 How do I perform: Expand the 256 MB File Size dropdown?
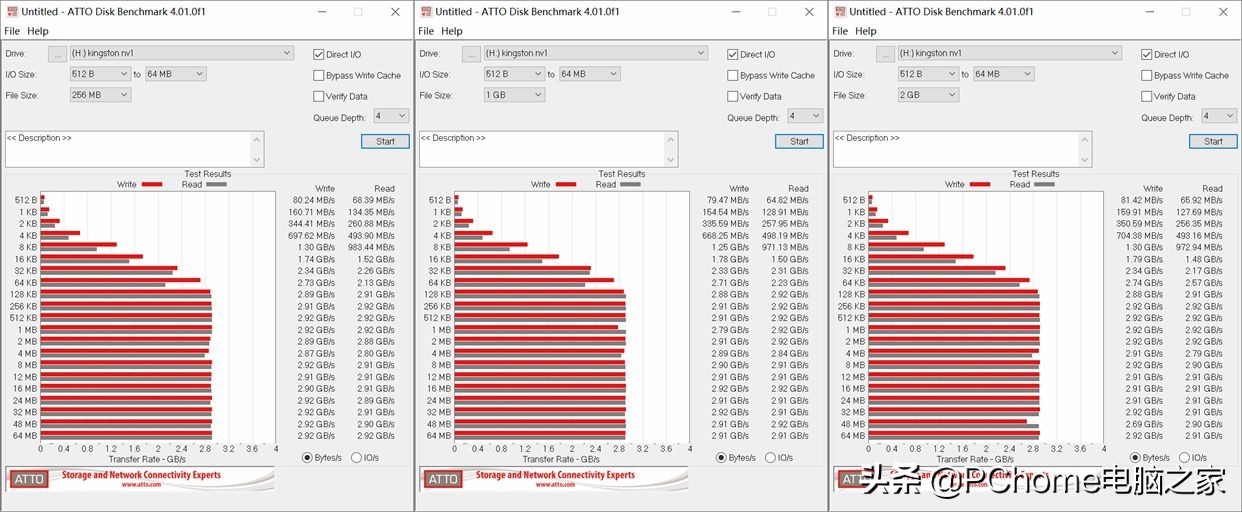tap(100, 95)
